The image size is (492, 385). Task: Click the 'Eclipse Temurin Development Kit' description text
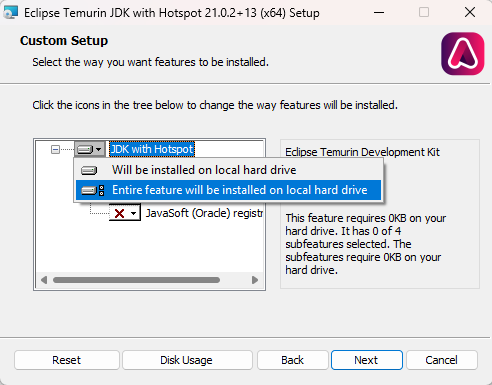(x=362, y=152)
